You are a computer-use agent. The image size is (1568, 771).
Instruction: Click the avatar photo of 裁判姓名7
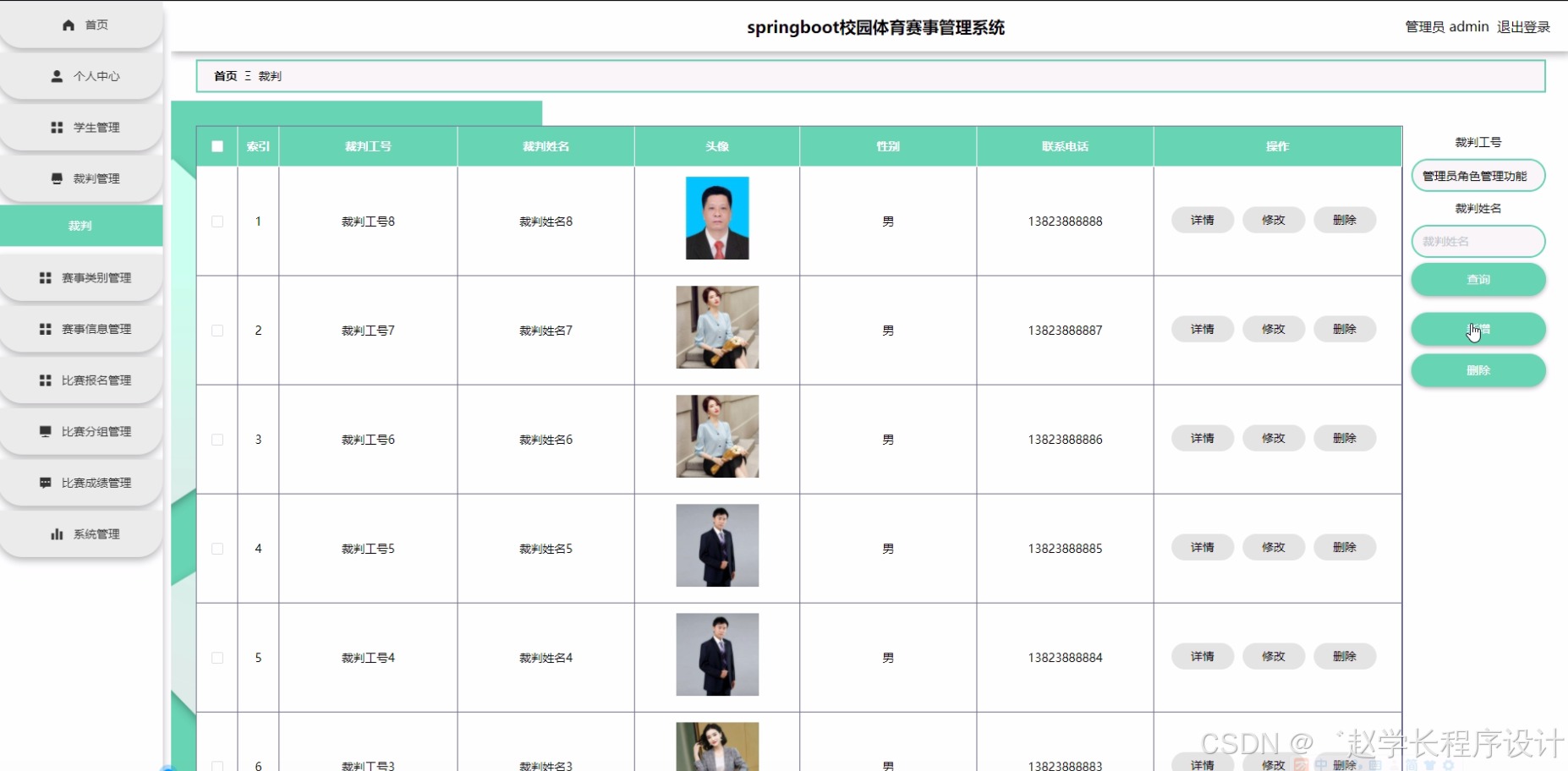[717, 327]
